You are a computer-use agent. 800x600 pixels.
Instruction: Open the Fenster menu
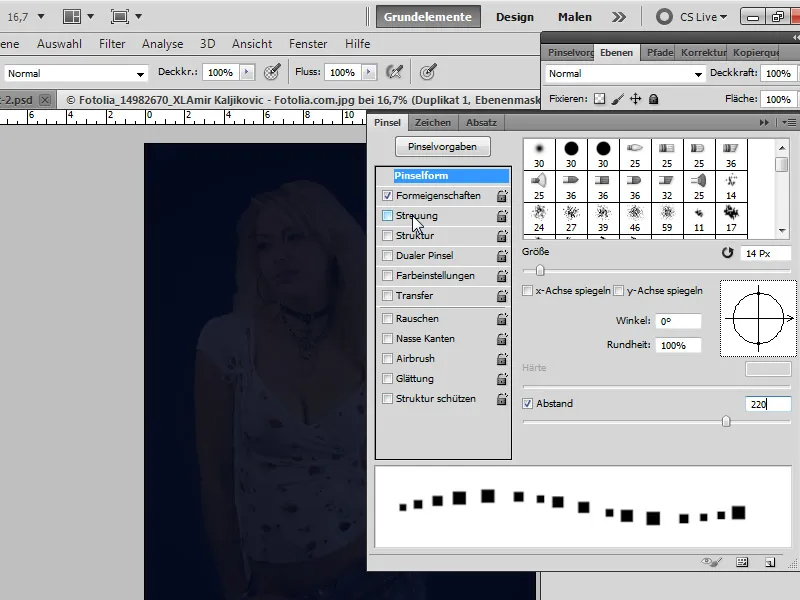(x=308, y=44)
